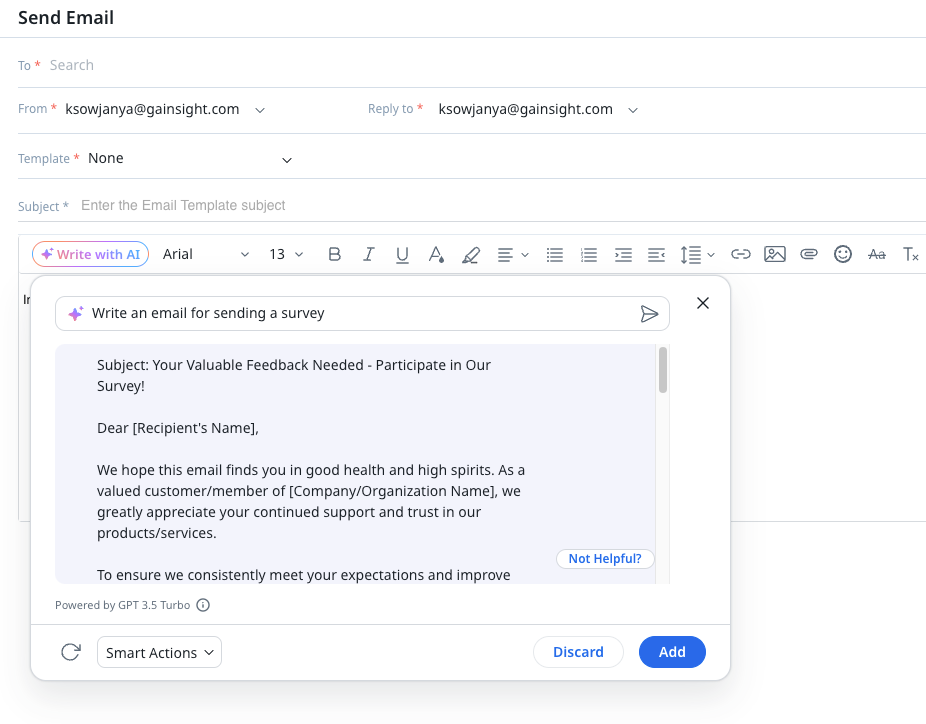Open the text alignment dropdown
The image size is (926, 724).
coord(513,255)
